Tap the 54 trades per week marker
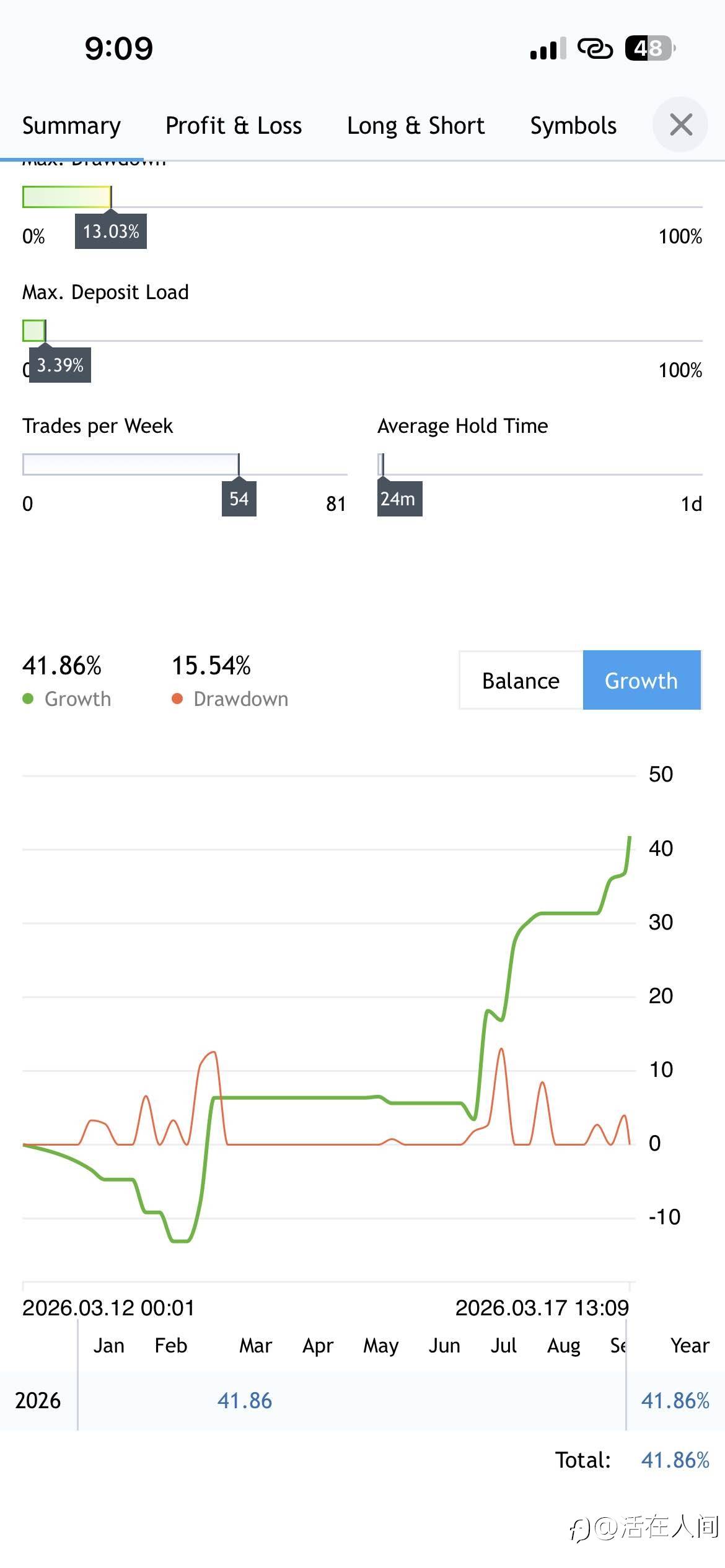Screen dimensions: 725x1568 [x=239, y=499]
